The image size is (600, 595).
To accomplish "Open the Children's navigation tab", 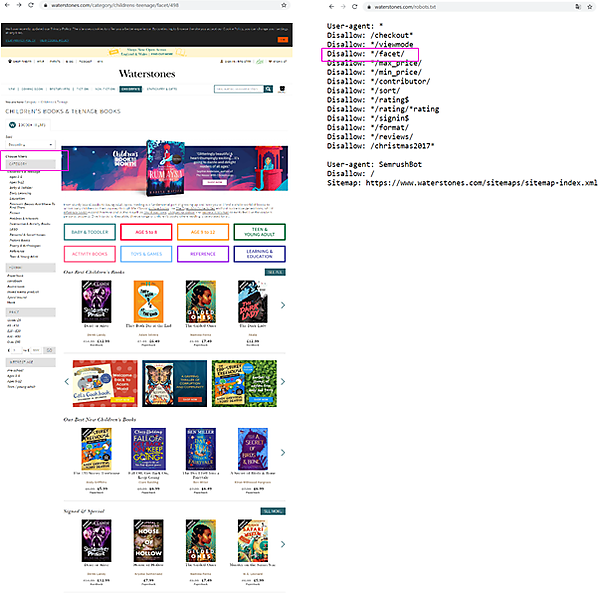I will pyautogui.click(x=130, y=88).
